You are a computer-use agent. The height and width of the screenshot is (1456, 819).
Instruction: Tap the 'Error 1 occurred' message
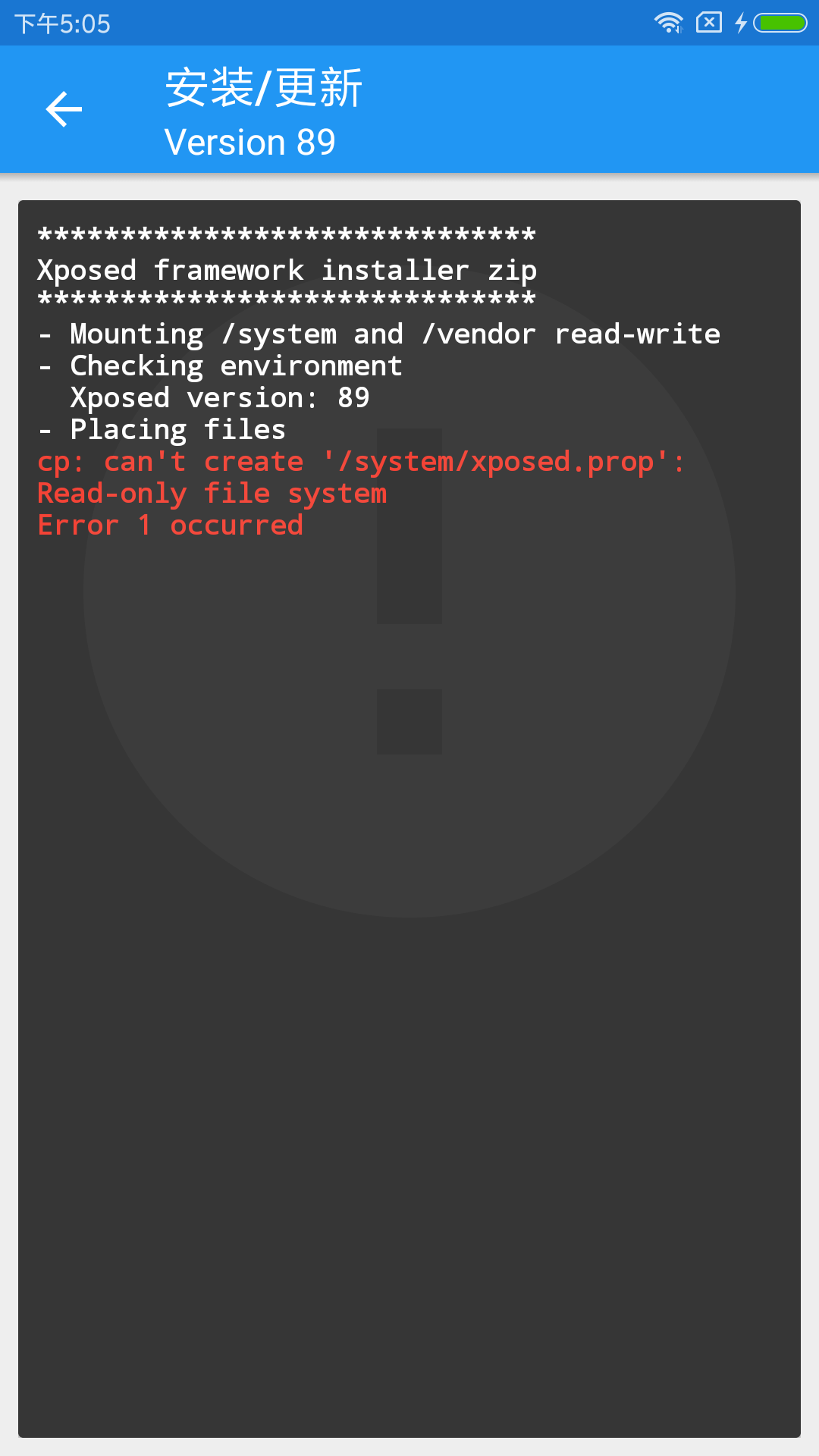(171, 526)
